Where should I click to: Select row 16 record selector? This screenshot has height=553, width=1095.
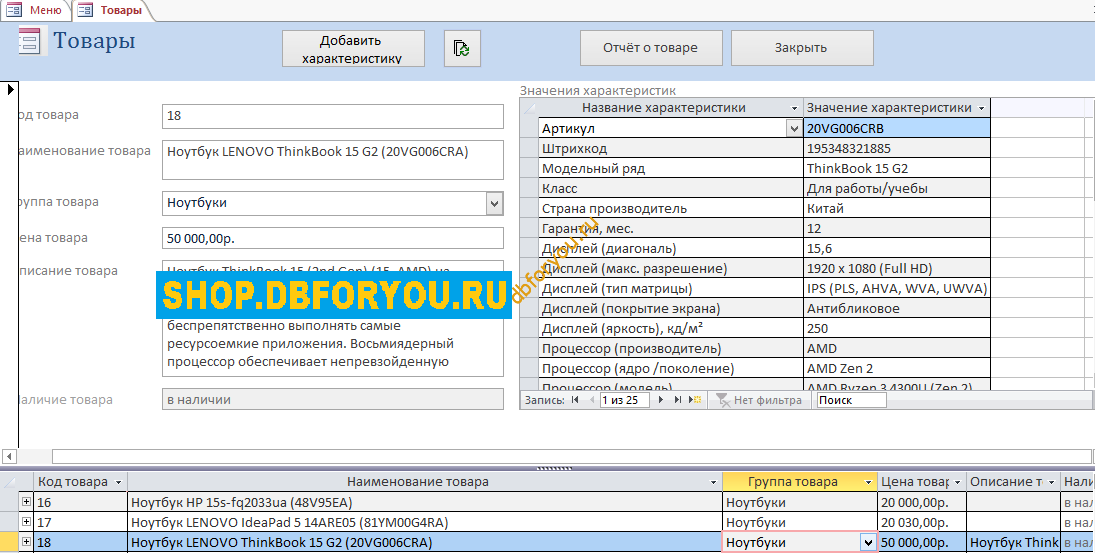tap(10, 503)
